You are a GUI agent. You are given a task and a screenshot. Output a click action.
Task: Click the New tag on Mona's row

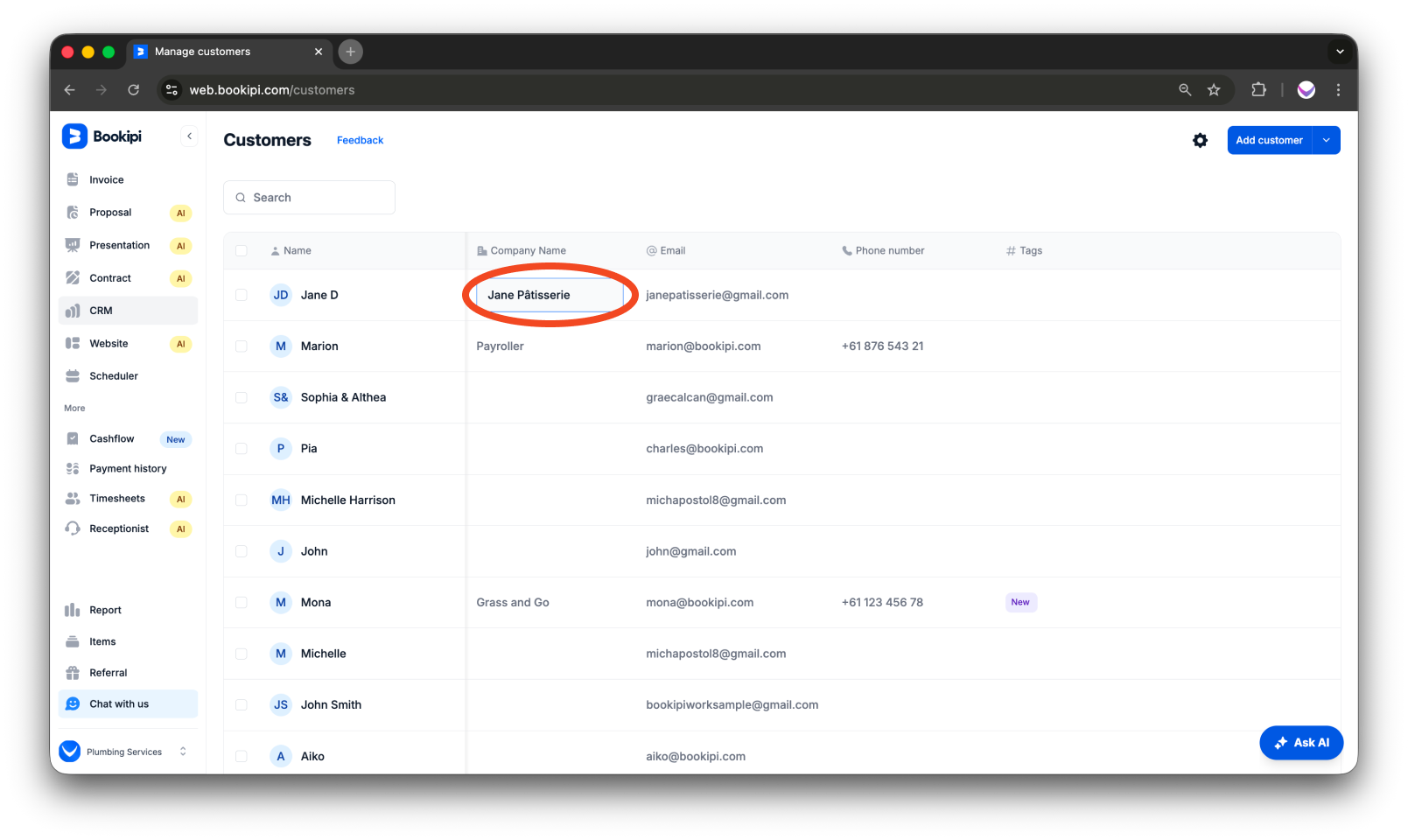[1020, 602]
